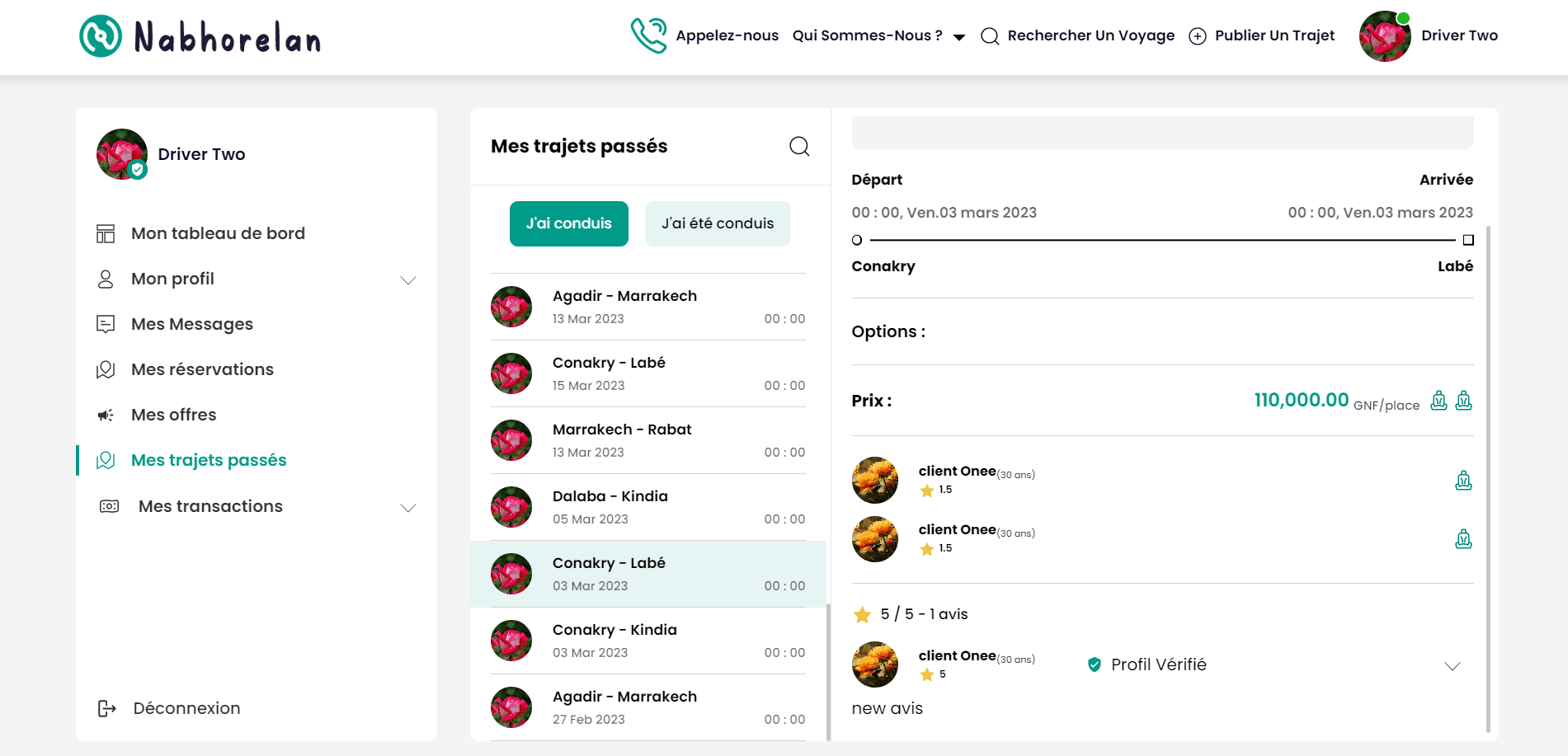This screenshot has height=756, width=1568.
Task: Click Déconnexion to log out
Action: 186,708
